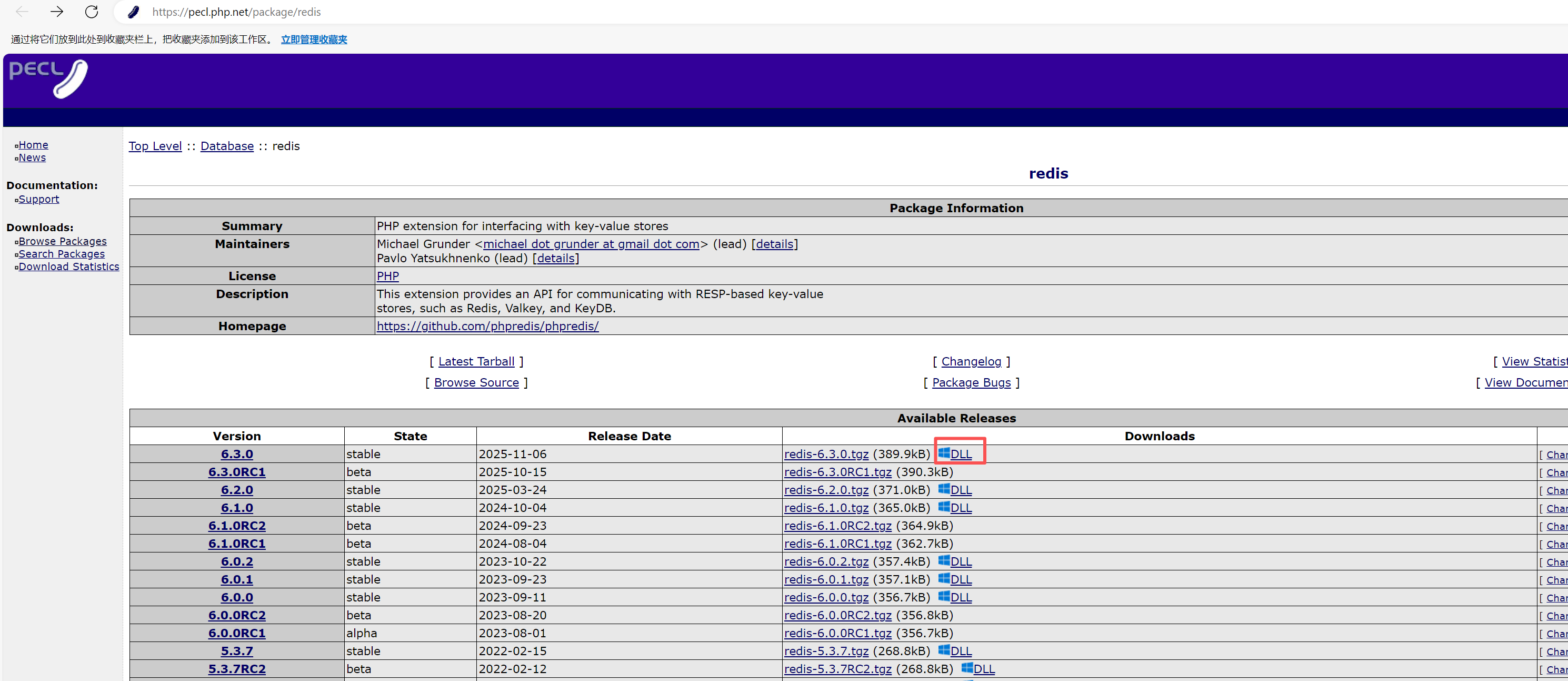
Task: Open the Windows DLL for redis 6.2.0
Action: click(x=961, y=490)
